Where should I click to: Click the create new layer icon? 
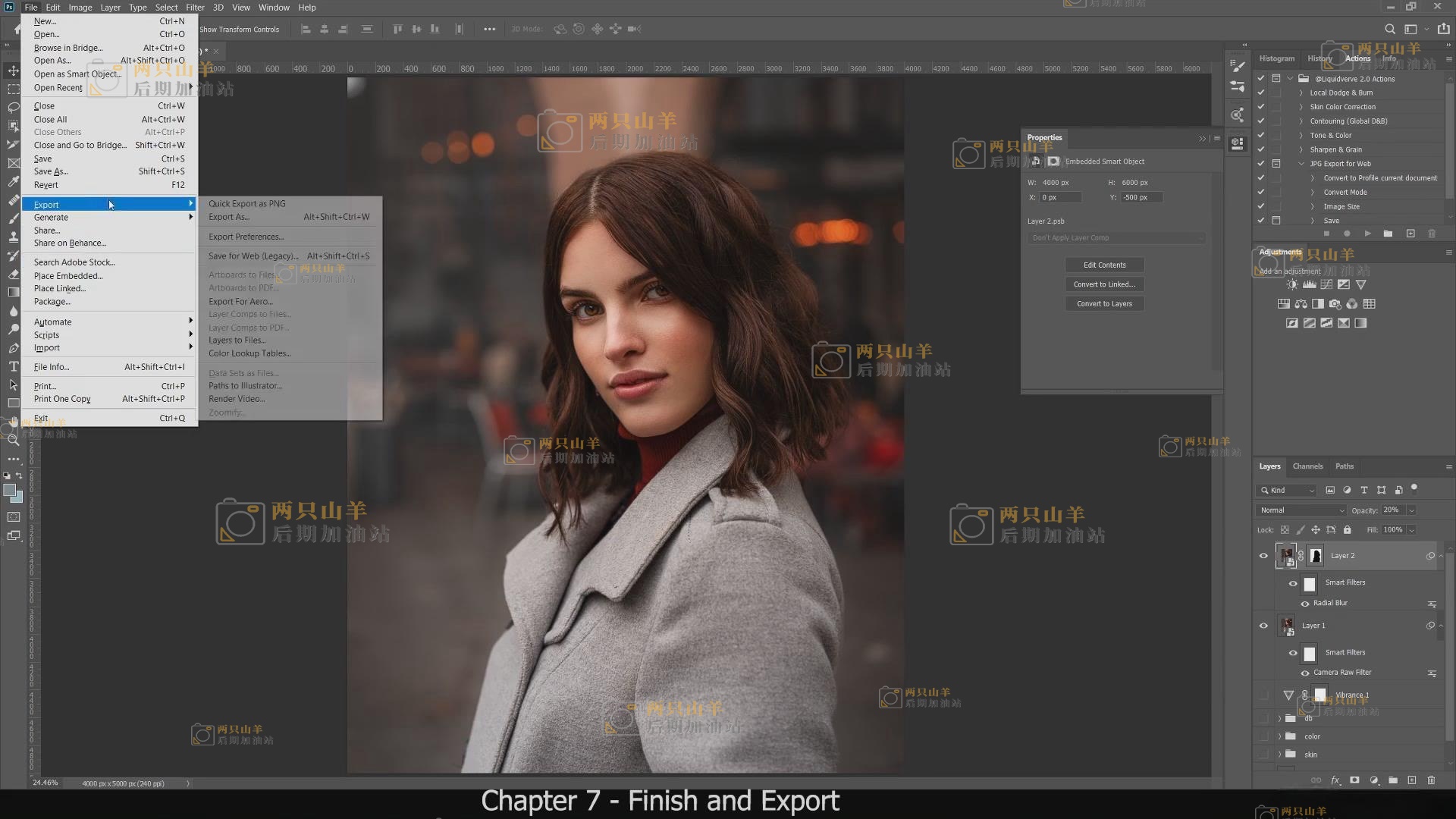[1412, 780]
